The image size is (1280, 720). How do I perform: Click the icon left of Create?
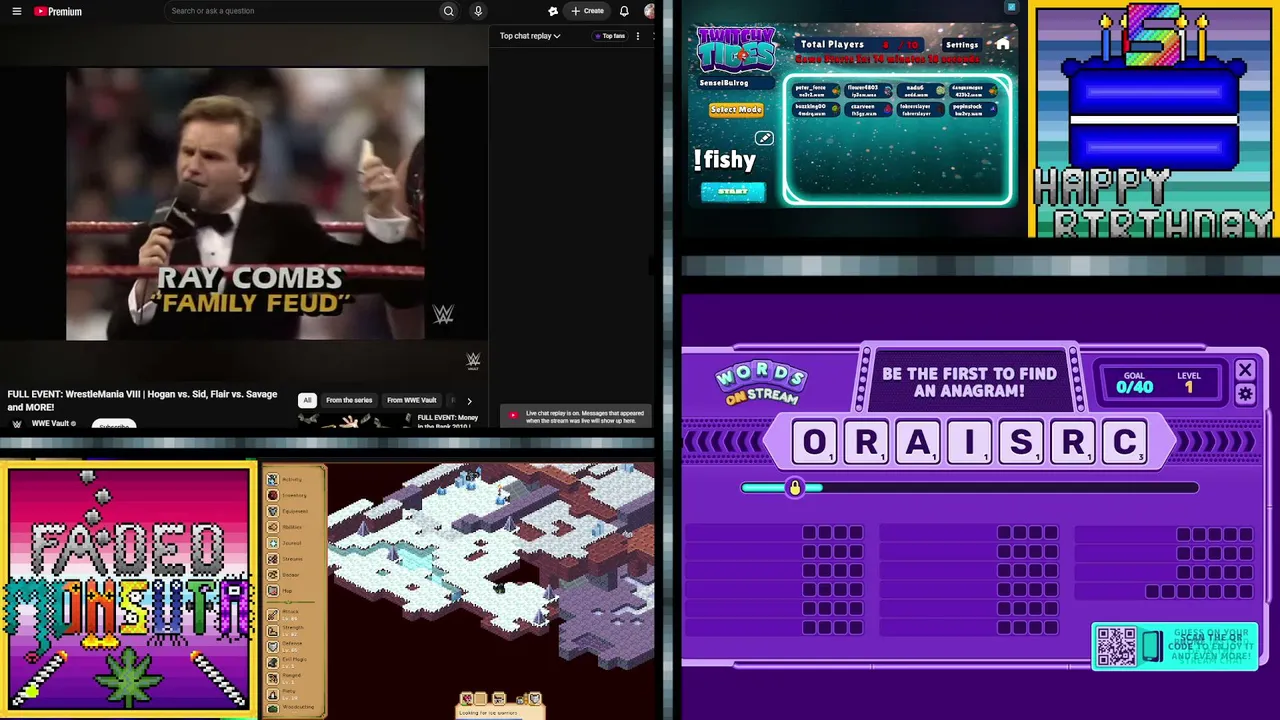(x=553, y=11)
